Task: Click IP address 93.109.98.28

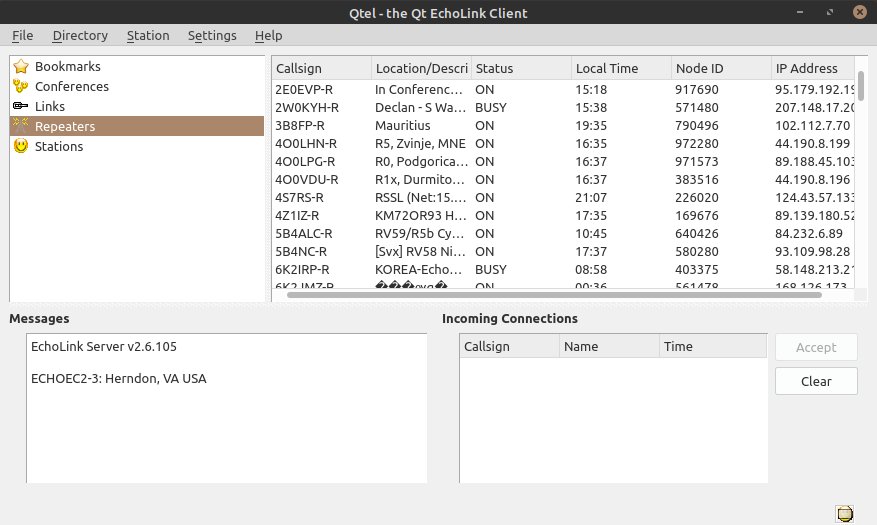Action: [x=812, y=252]
